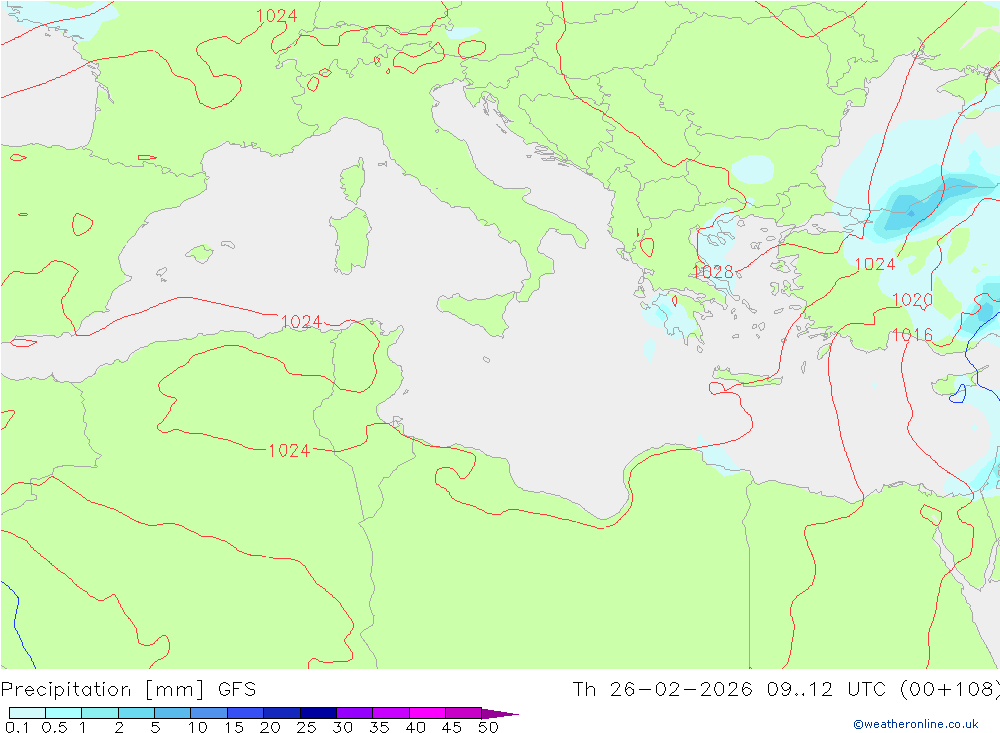1000x733 pixels.
Task: Click the legend value '25'
Action: click(x=306, y=727)
